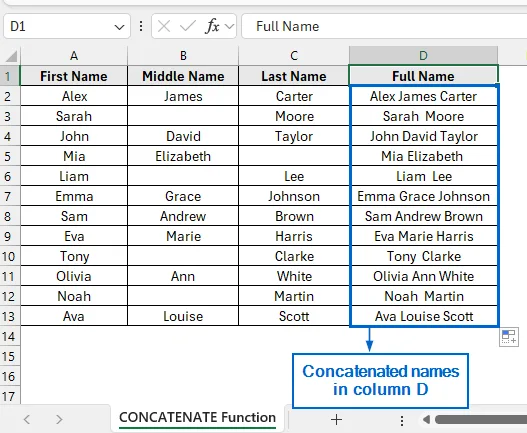Click the Name Box showing D1
This screenshot has width=527, height=433.
click(67, 26)
